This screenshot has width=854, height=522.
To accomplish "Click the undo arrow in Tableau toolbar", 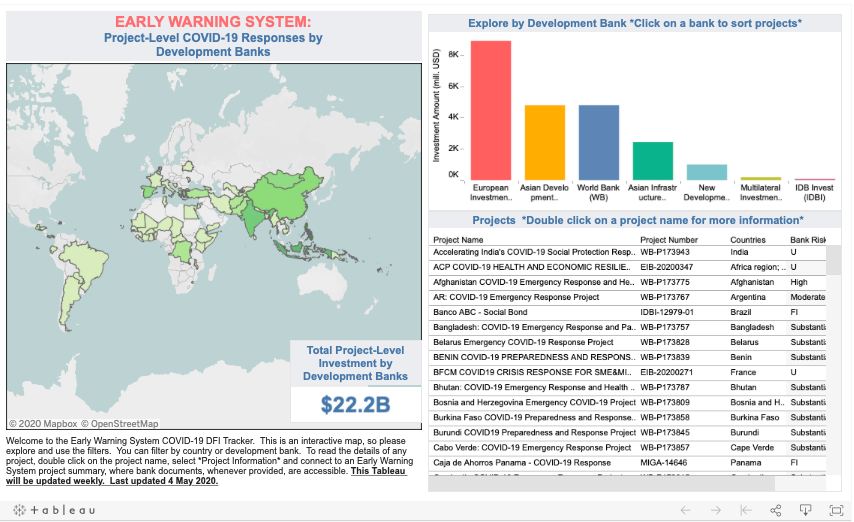I will click(x=685, y=510).
